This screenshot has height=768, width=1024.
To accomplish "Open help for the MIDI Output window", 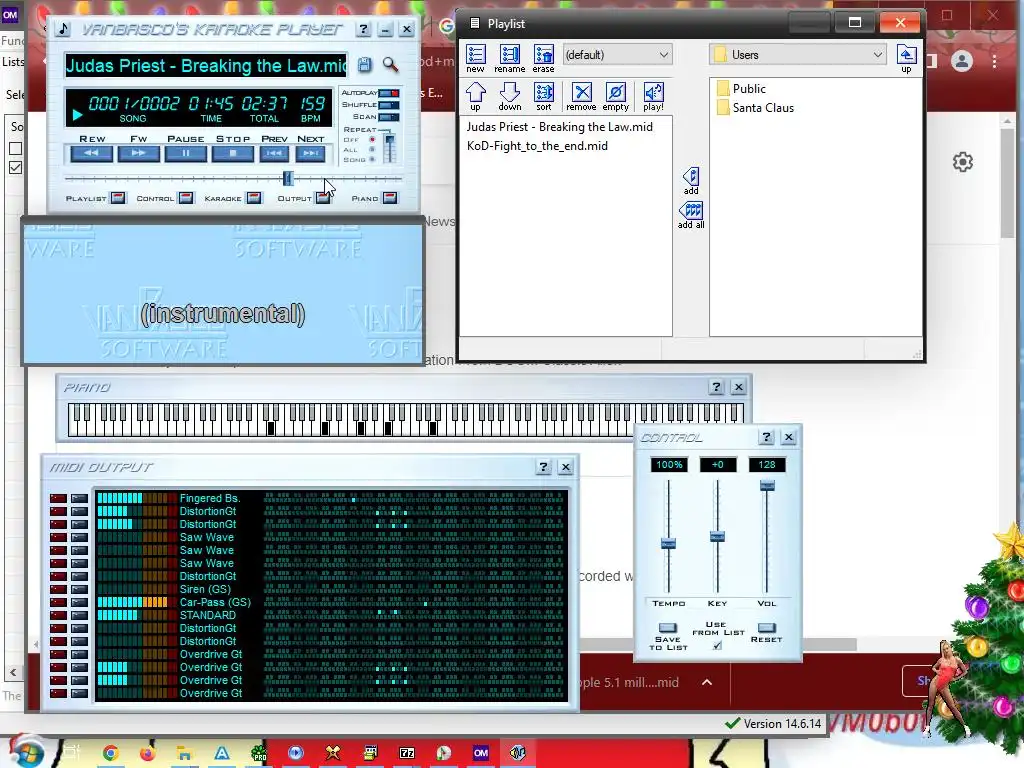I will point(543,467).
